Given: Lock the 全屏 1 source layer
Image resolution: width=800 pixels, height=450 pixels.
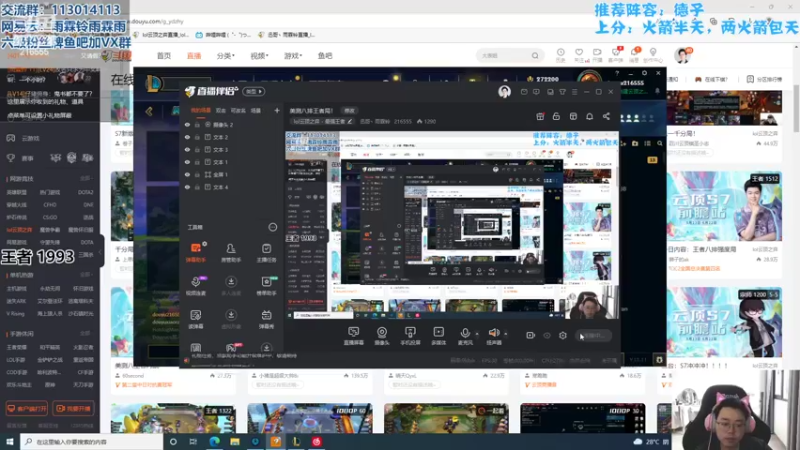Looking at the screenshot, I should pos(197,174).
